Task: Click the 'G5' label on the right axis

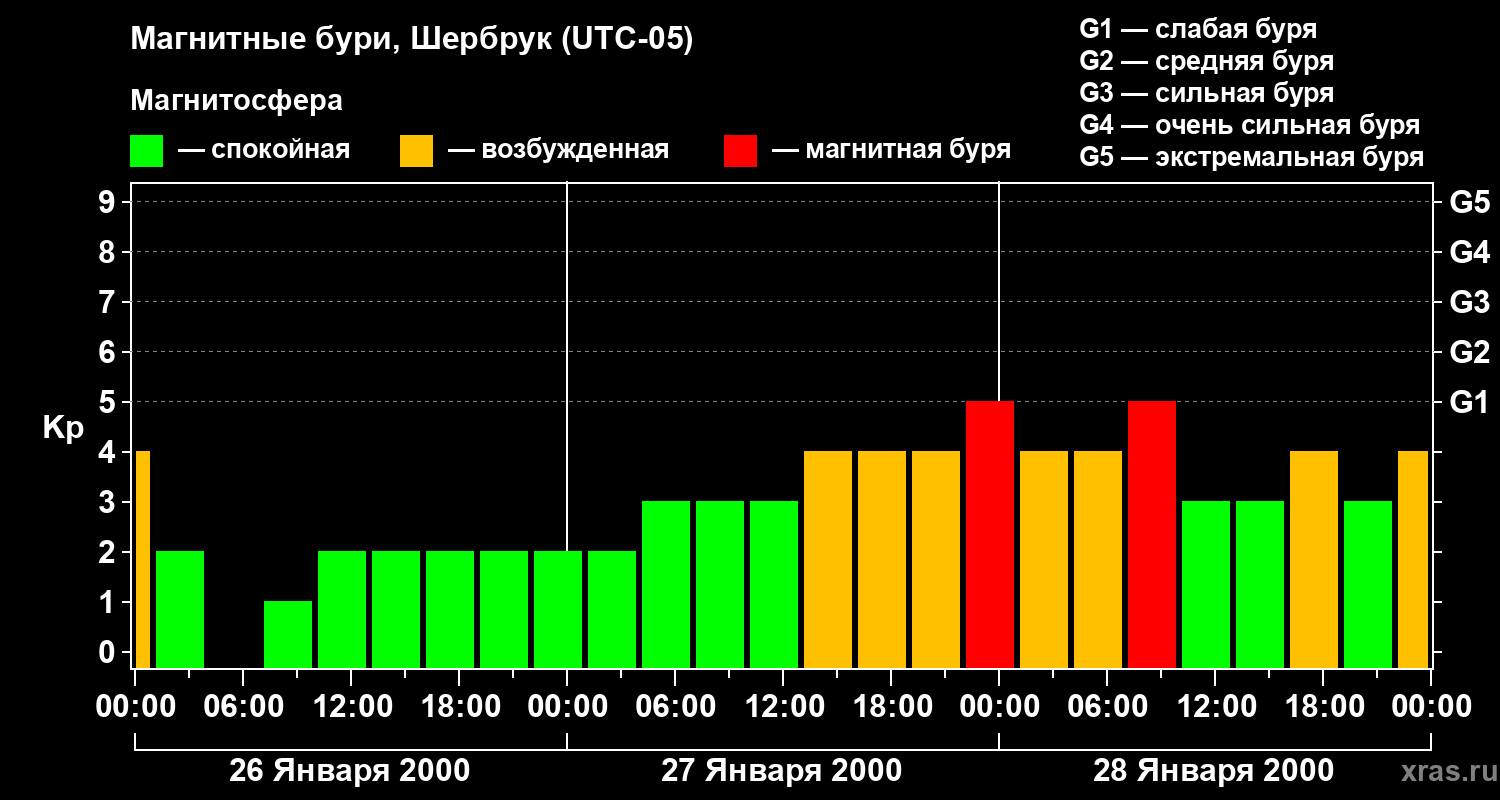Action: pyautogui.click(x=1469, y=202)
